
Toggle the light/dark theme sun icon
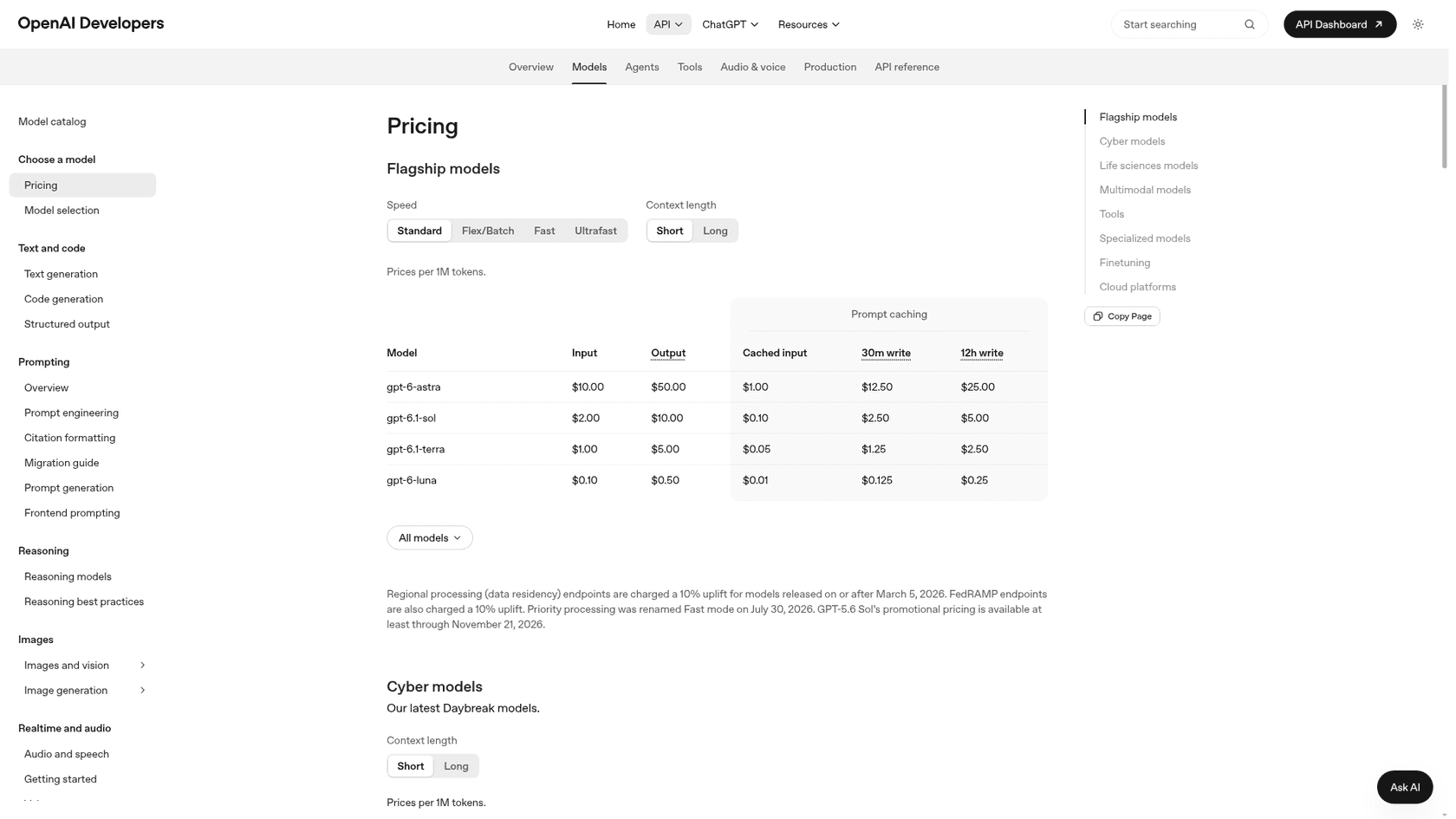point(1418,24)
